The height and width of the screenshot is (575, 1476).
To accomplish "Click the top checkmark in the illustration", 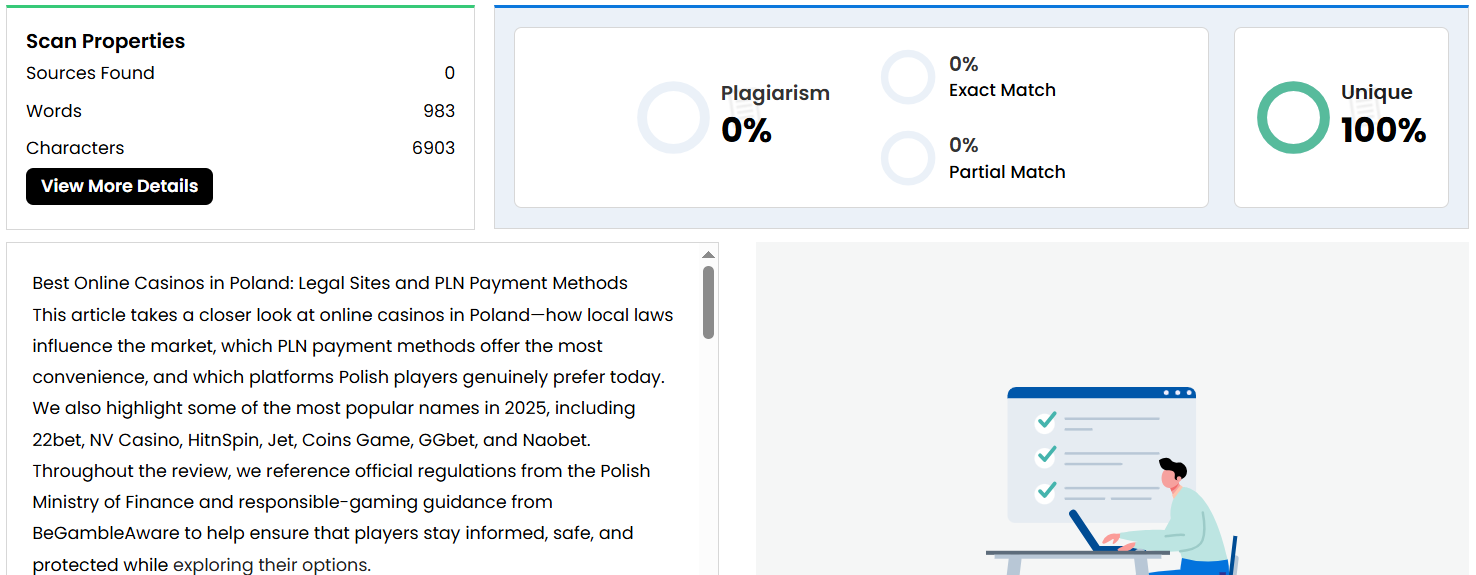I will tap(1046, 420).
